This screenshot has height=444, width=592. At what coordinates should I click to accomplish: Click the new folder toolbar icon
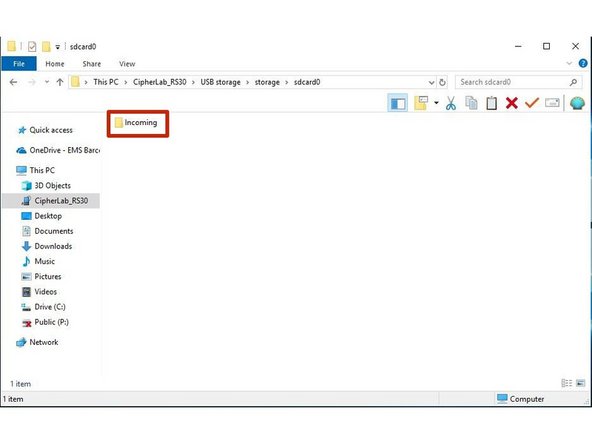(421, 103)
